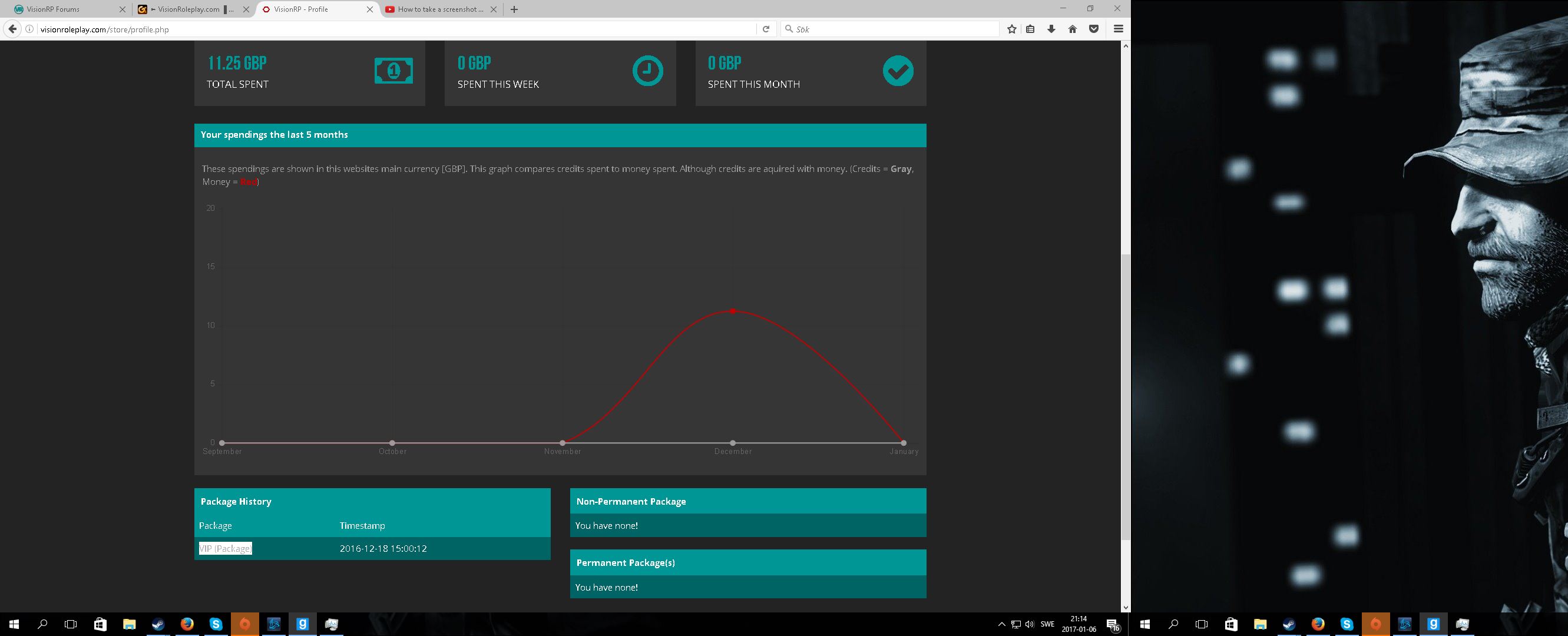
Task: Click the magnifier icon in the search box
Action: point(789,29)
